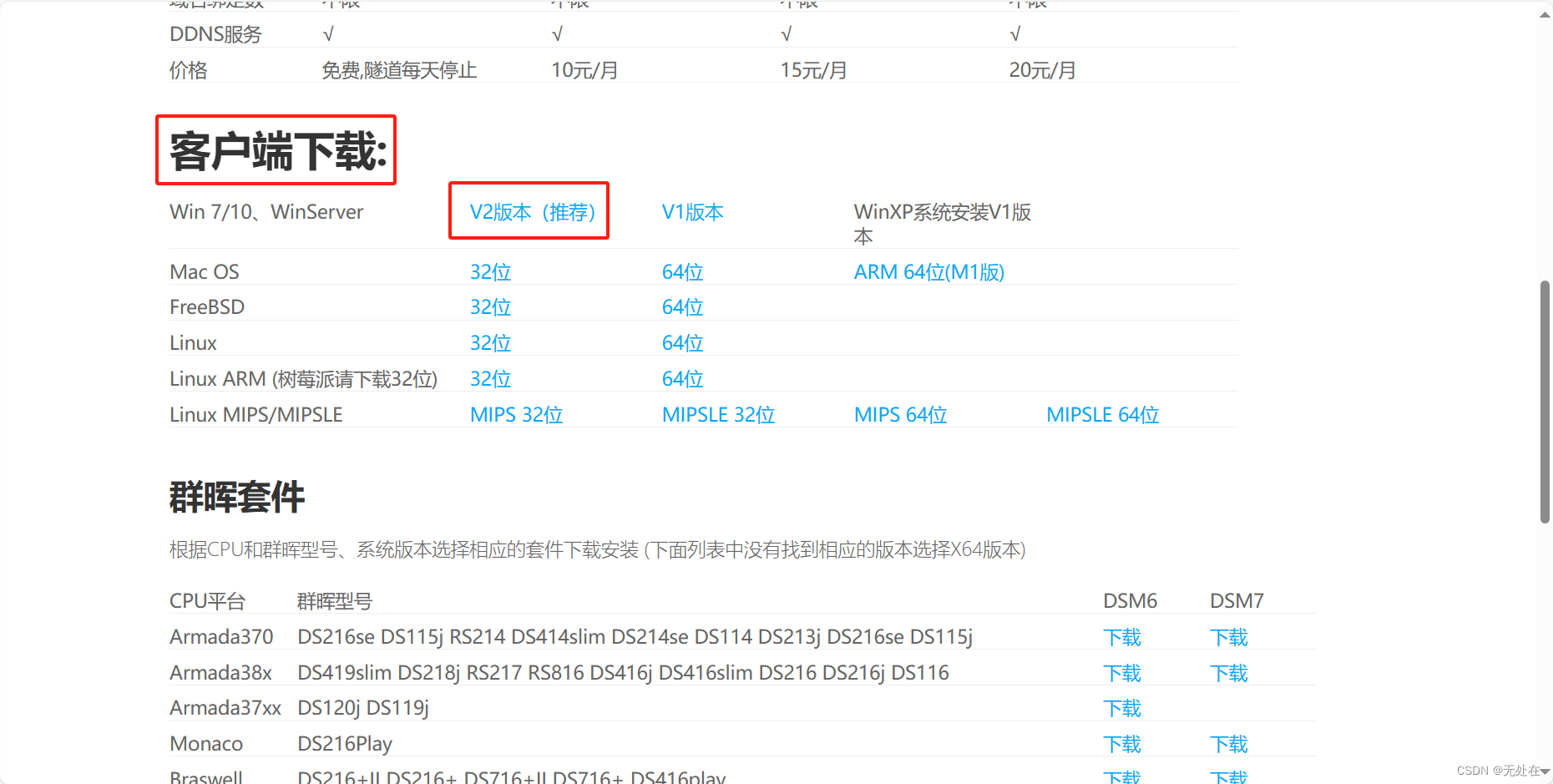
Task: Click the scrollbar up arrow
Action: 1545,14
